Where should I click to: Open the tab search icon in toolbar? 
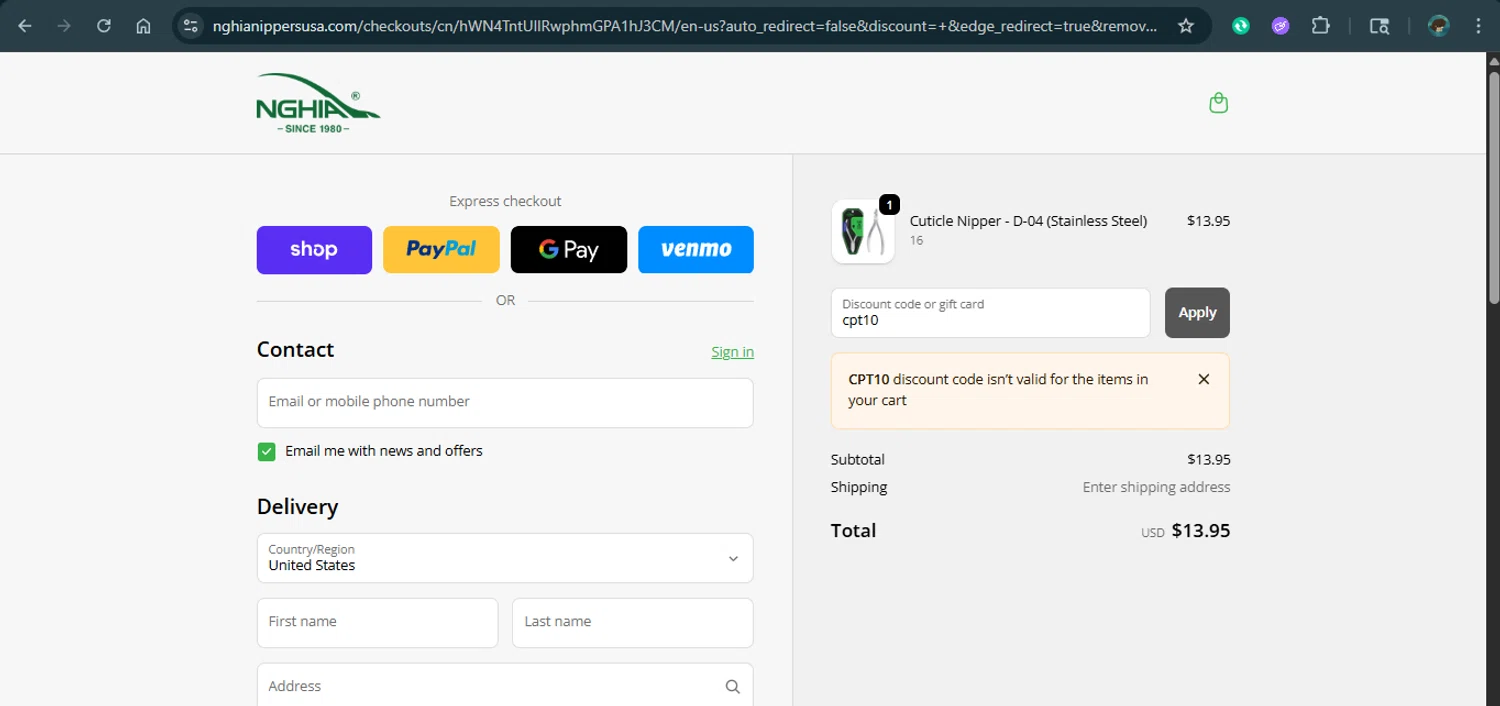(x=1379, y=26)
